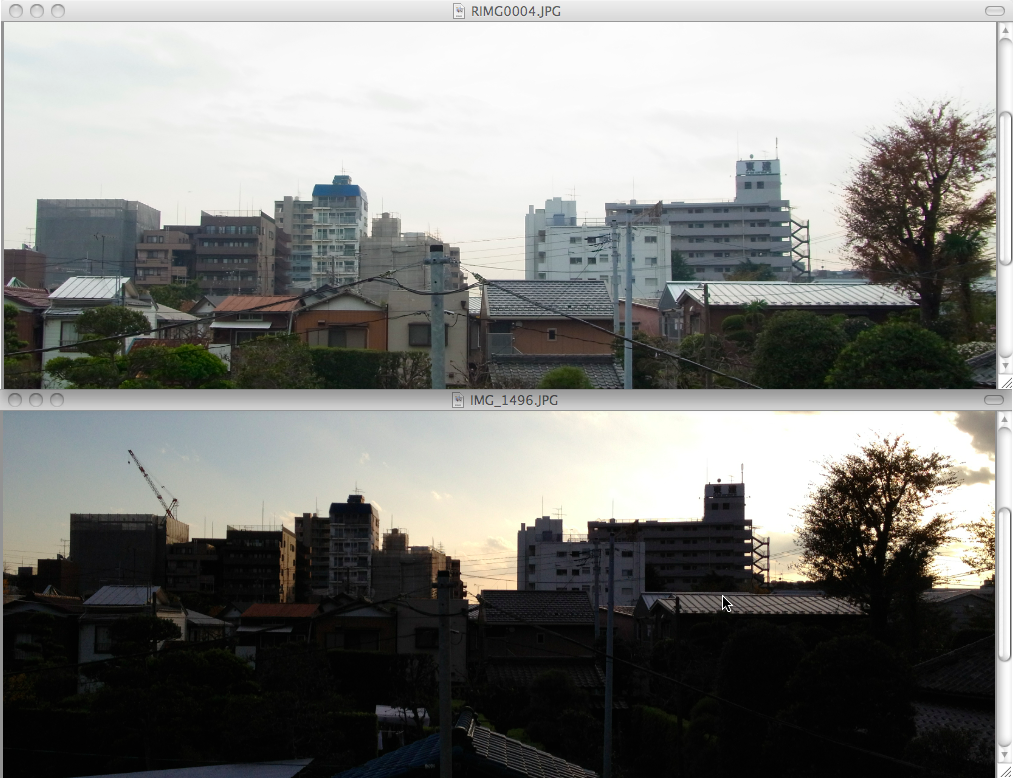1013x778 pixels.
Task: Click scroll up arrow in RIMG0004.JPG window
Action: coord(1006,30)
